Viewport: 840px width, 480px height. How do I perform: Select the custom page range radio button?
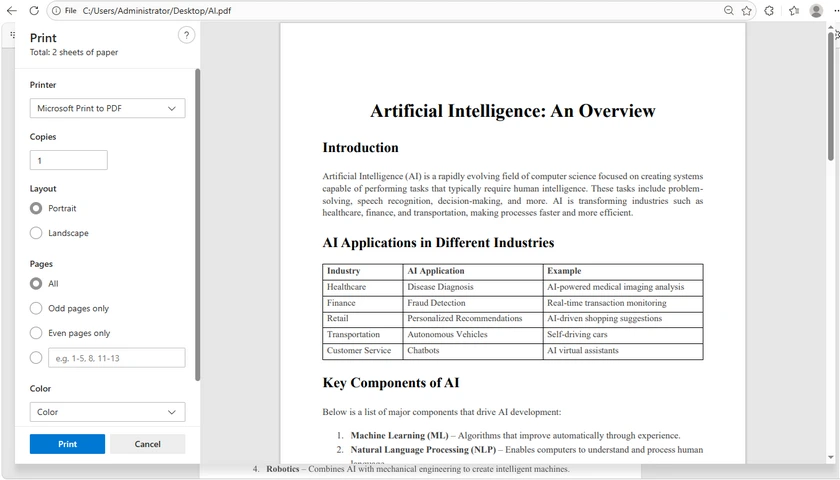(x=36, y=358)
